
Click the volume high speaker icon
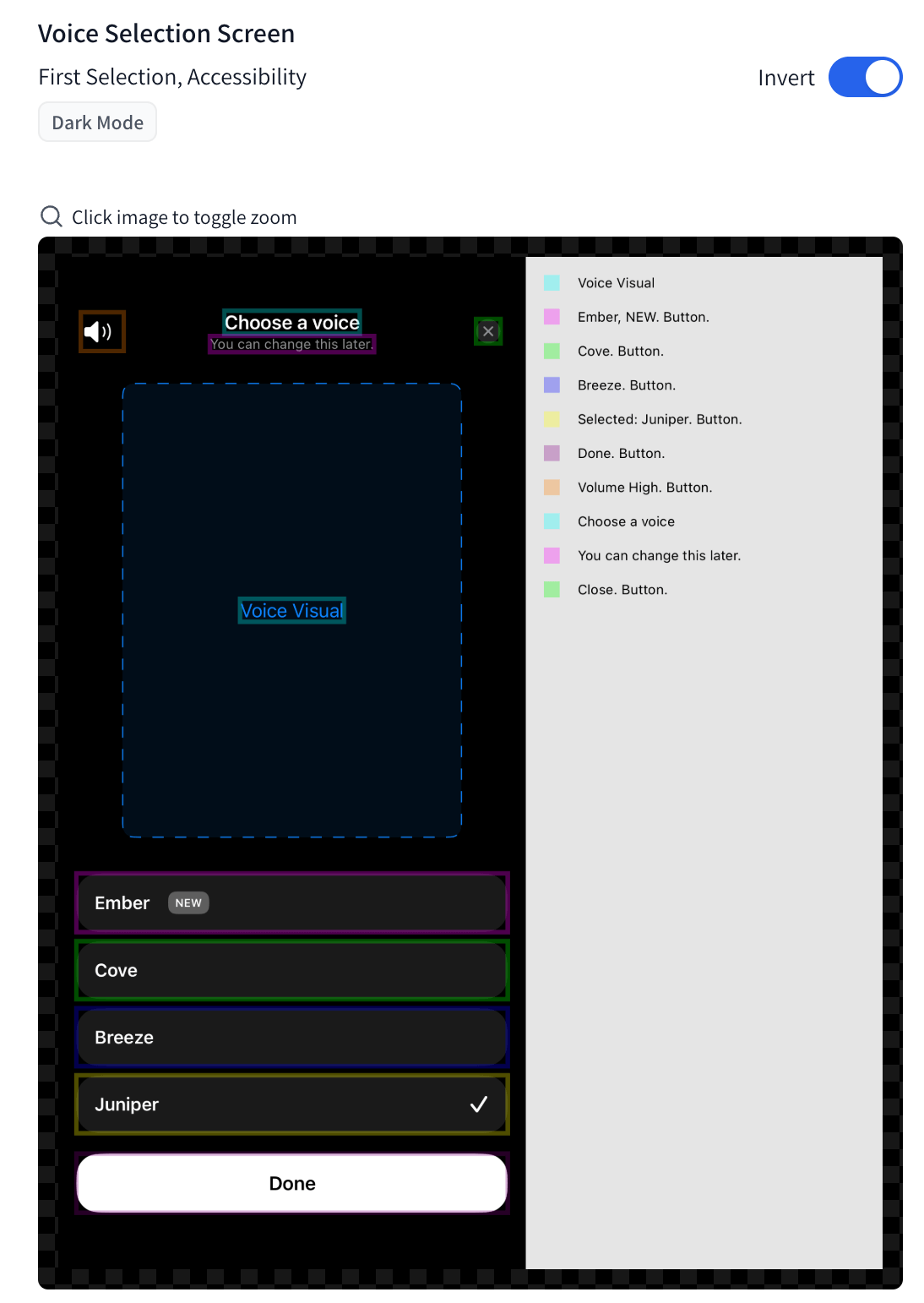(101, 331)
